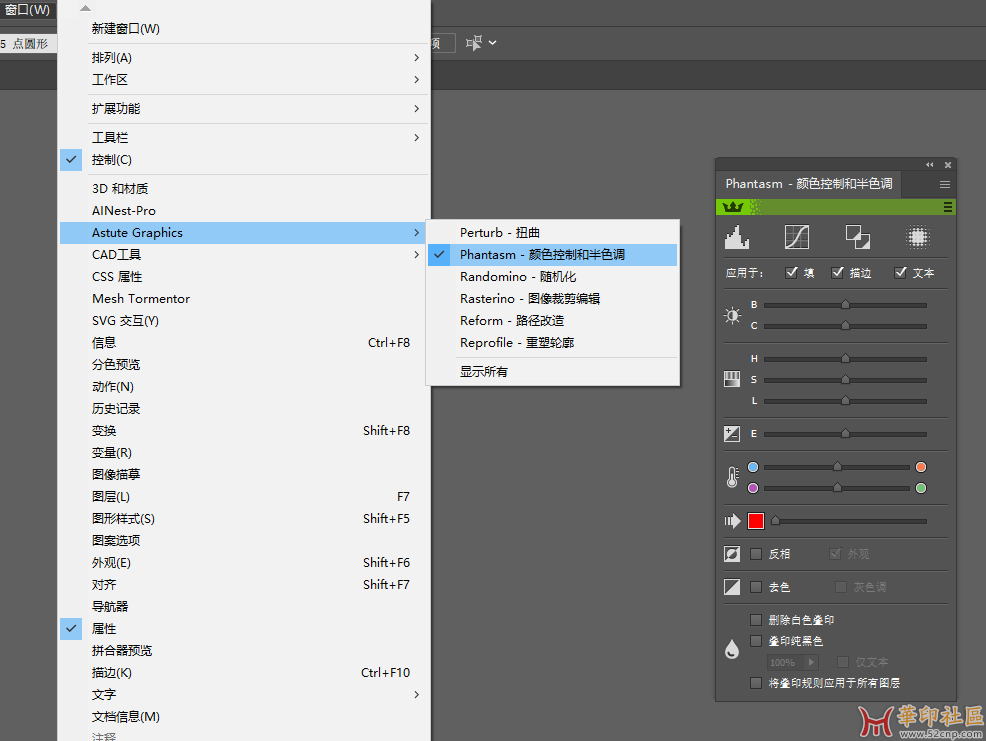This screenshot has height=741, width=986.
Task: Select Randomino - 随机化
Action: click(x=552, y=277)
